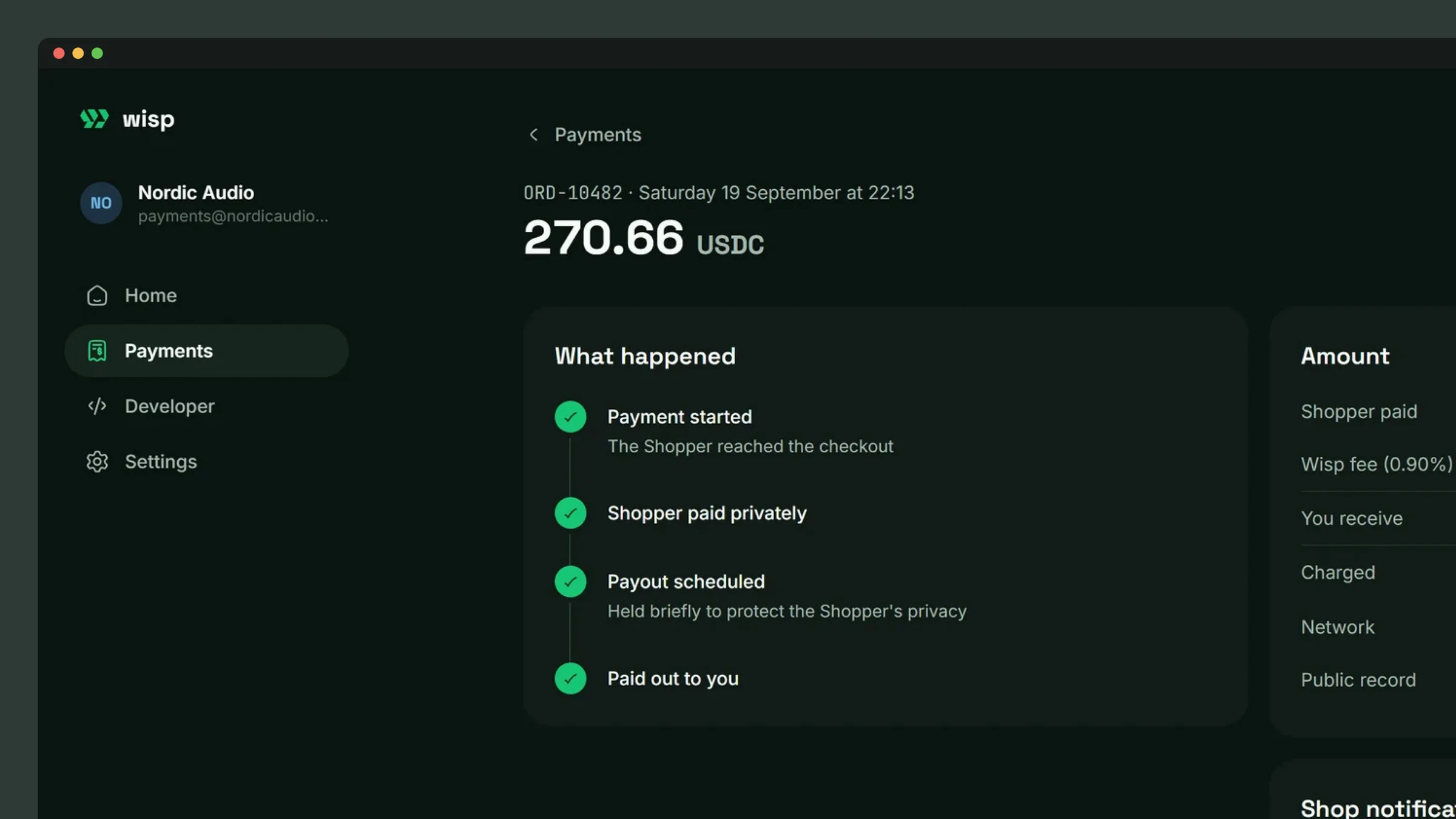The height and width of the screenshot is (819, 1456).
Task: Click the wisp wordmark text
Action: pyautogui.click(x=148, y=120)
